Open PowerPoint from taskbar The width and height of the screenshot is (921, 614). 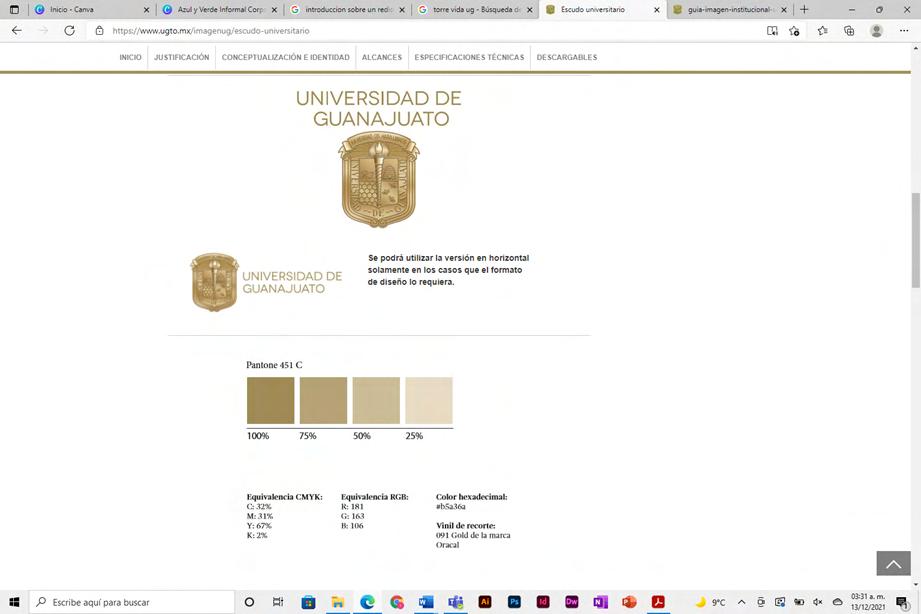coord(629,602)
